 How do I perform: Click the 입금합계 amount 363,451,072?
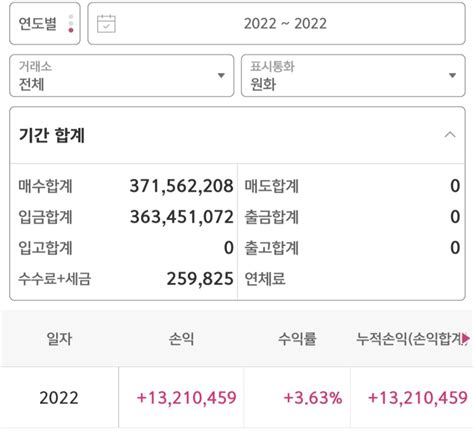[x=181, y=217]
